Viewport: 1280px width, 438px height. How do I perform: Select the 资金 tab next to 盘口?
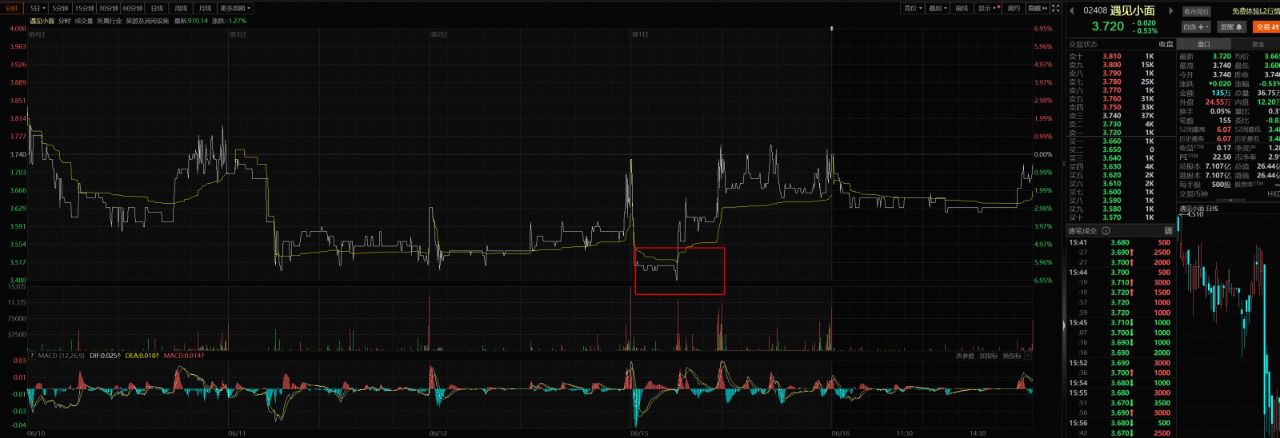point(1256,44)
